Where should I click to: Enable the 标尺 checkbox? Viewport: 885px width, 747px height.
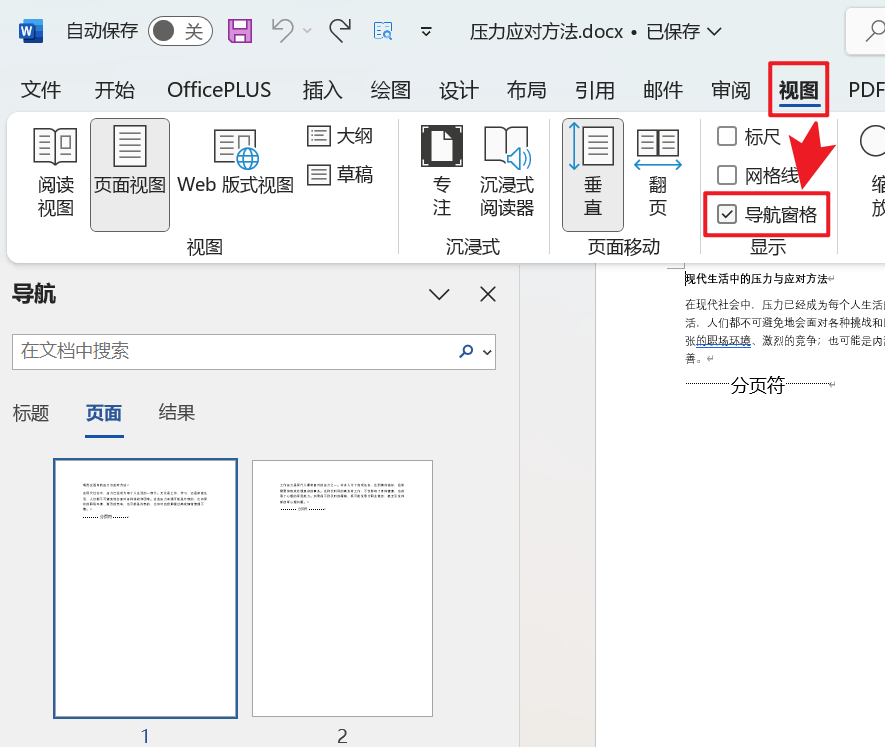point(726,137)
